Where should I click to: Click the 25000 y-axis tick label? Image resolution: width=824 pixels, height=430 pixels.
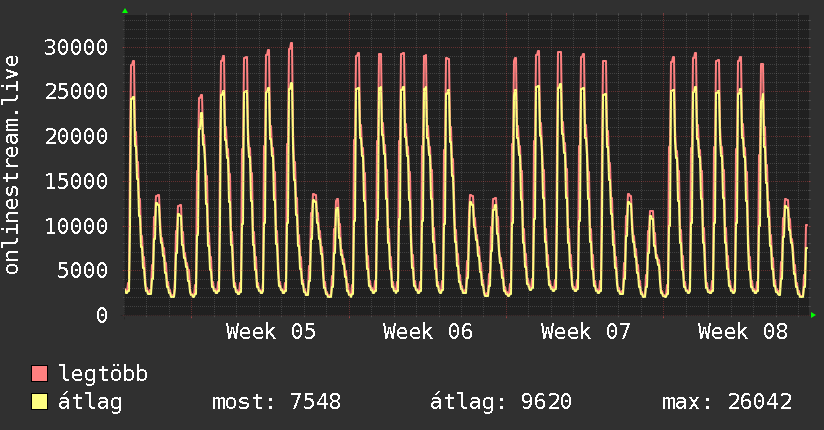(x=78, y=92)
